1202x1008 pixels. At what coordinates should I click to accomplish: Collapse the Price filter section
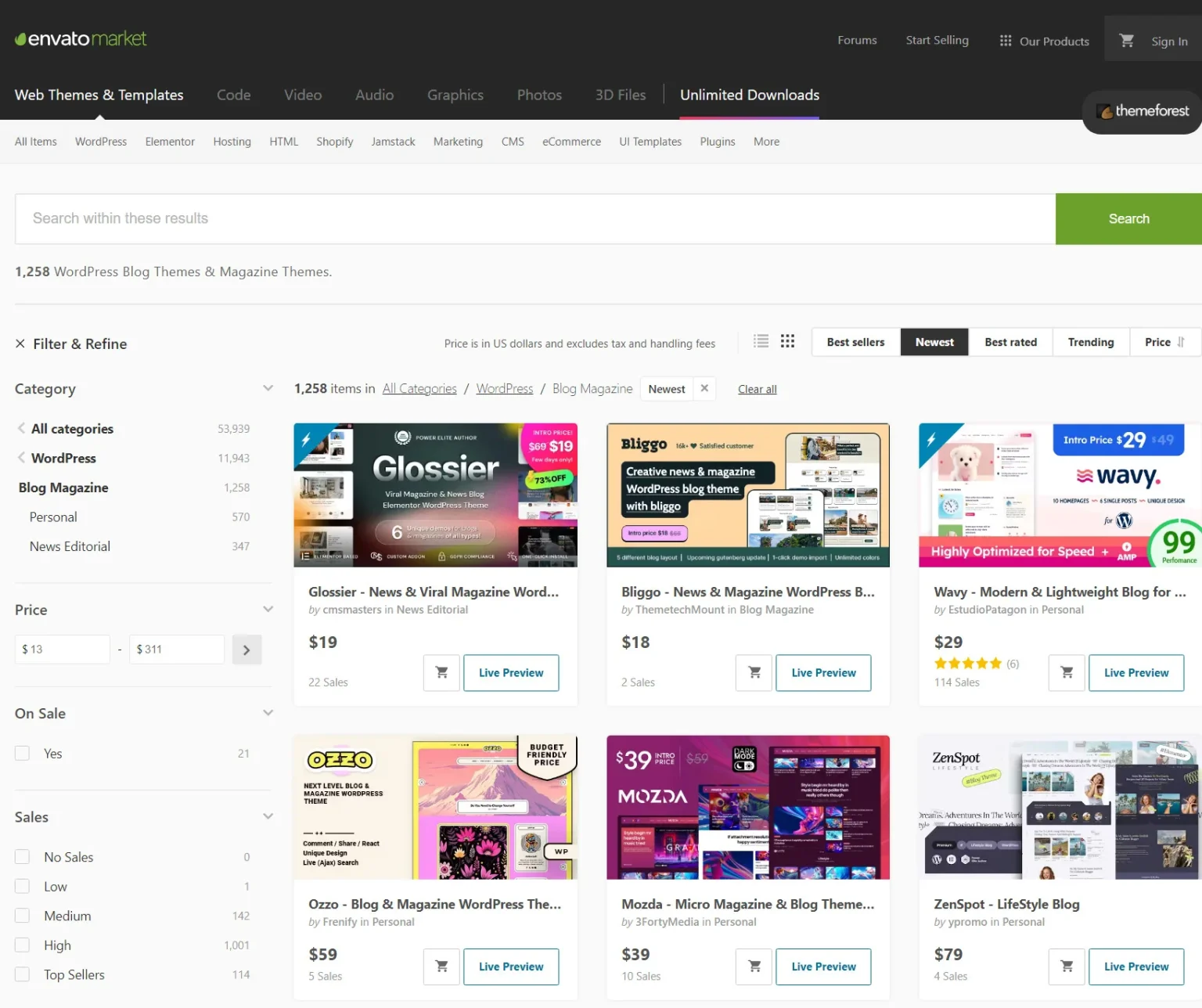click(x=268, y=609)
